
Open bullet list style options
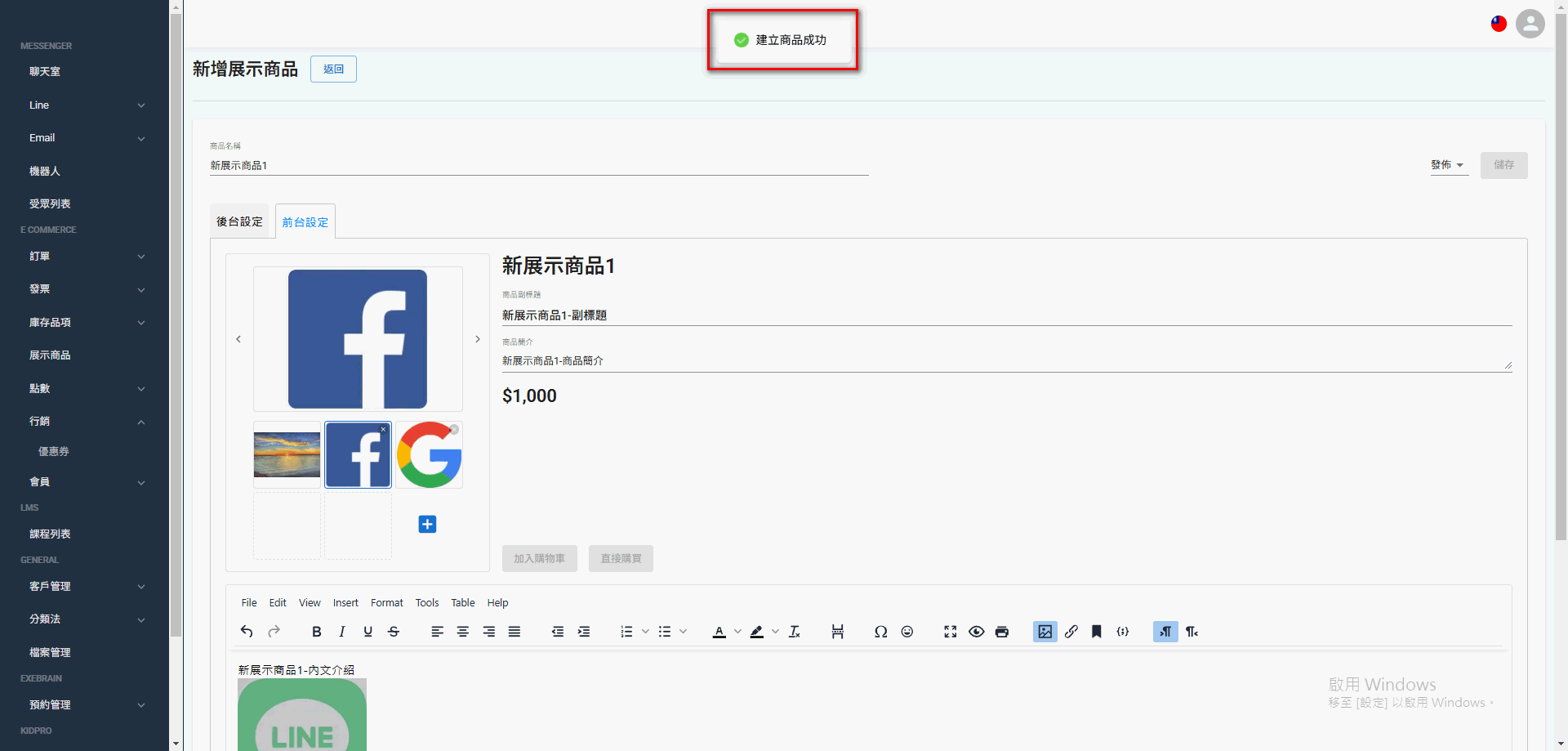684,632
